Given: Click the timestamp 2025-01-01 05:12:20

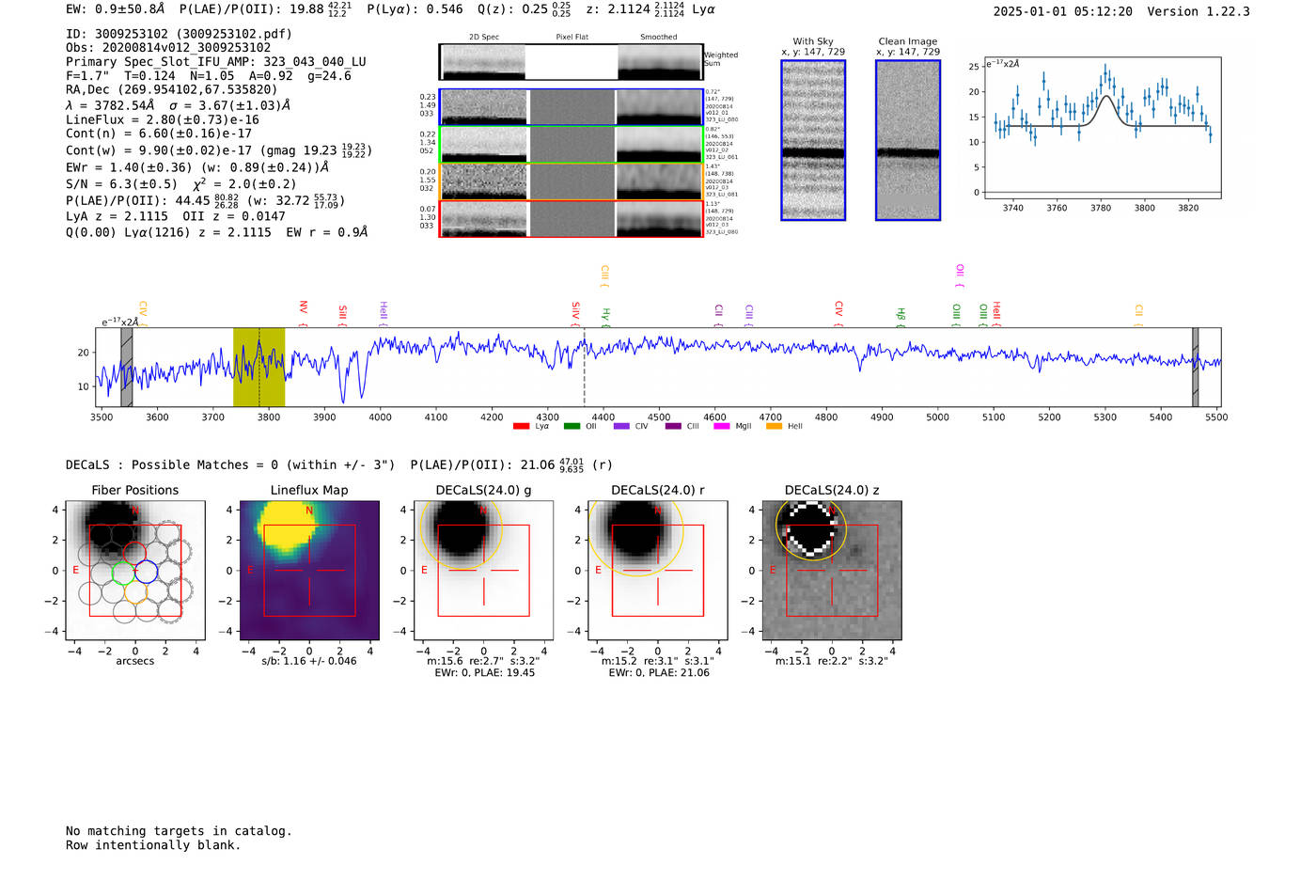Looking at the screenshot, I should pos(1063,12).
